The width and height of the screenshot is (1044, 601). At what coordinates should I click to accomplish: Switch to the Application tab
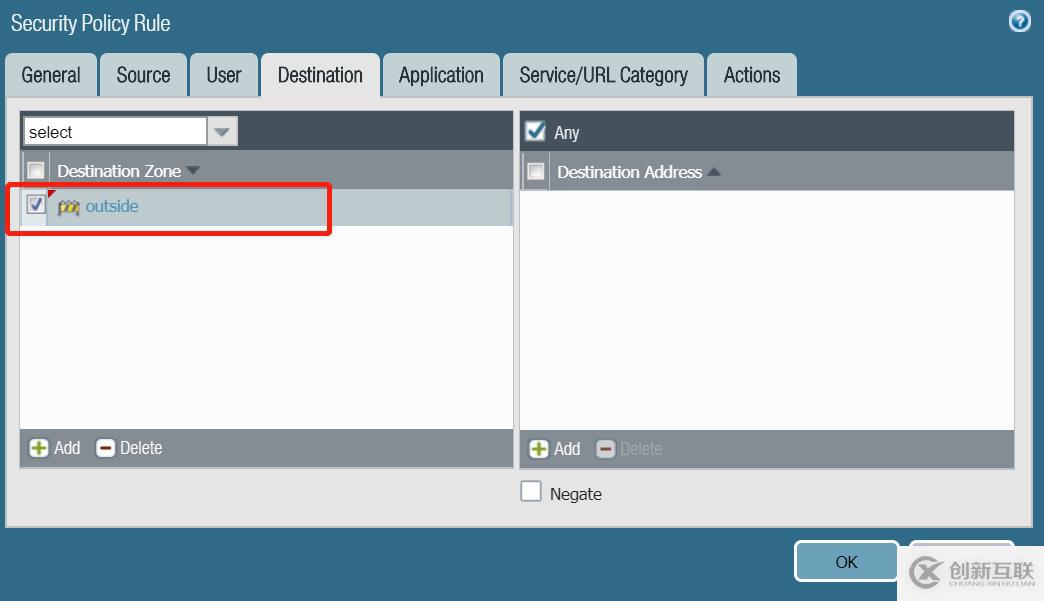click(441, 75)
